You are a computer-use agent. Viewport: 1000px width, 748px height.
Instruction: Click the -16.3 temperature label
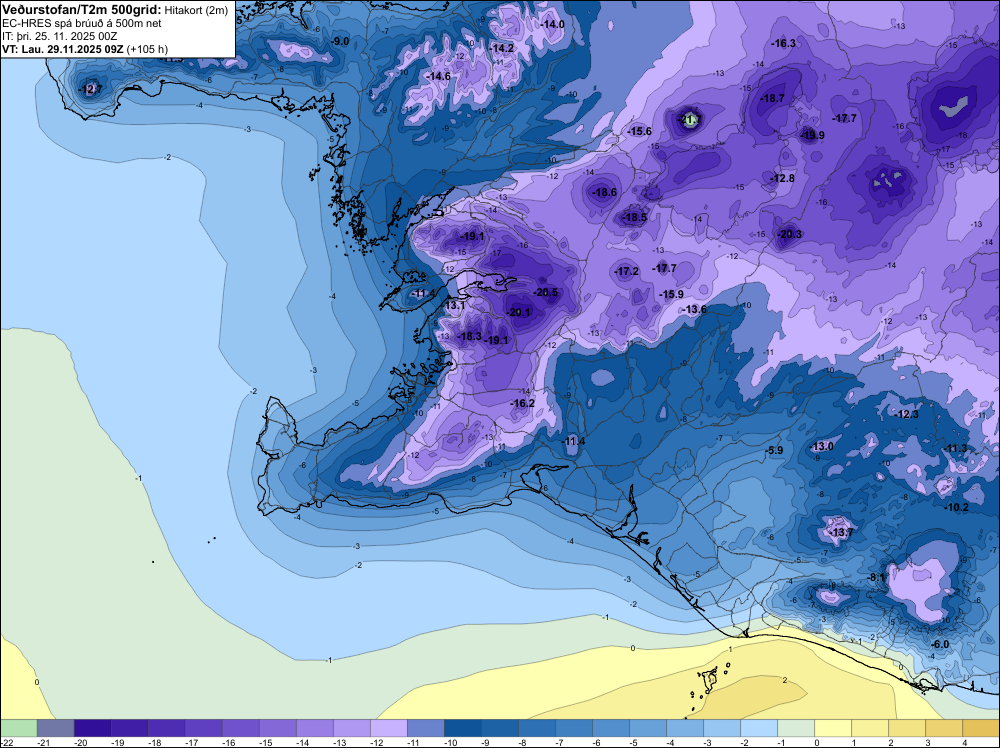783,43
